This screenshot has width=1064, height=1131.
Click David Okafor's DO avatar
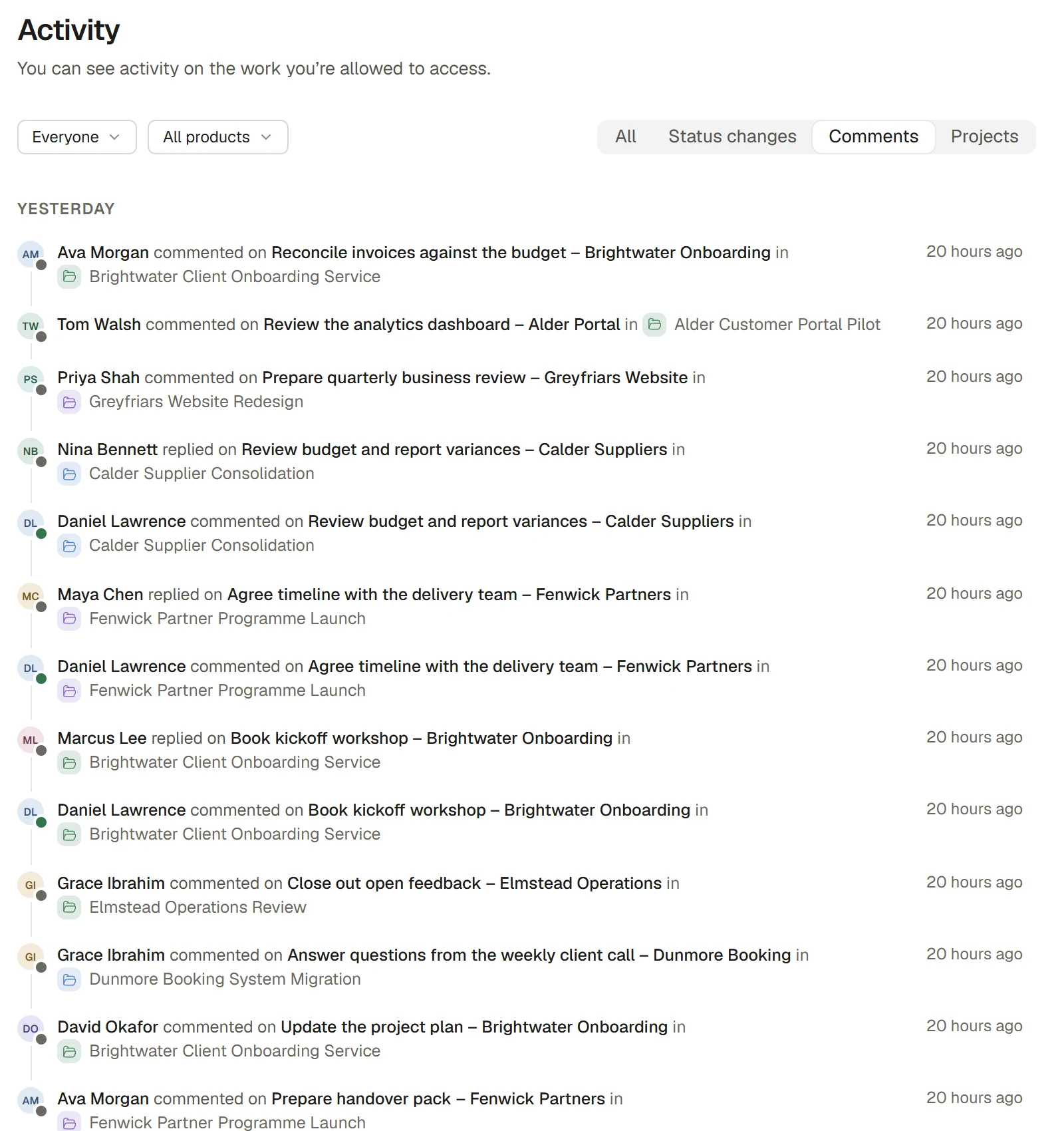[x=31, y=1029]
